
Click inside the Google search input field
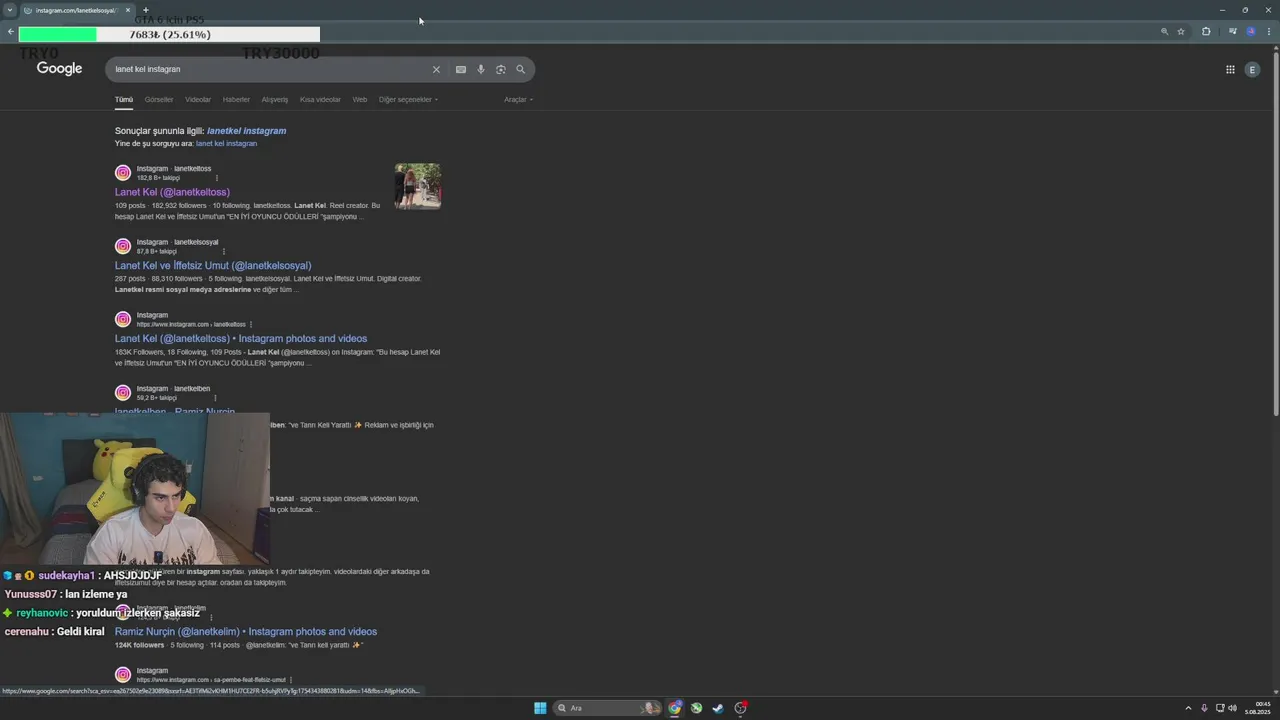point(270,70)
